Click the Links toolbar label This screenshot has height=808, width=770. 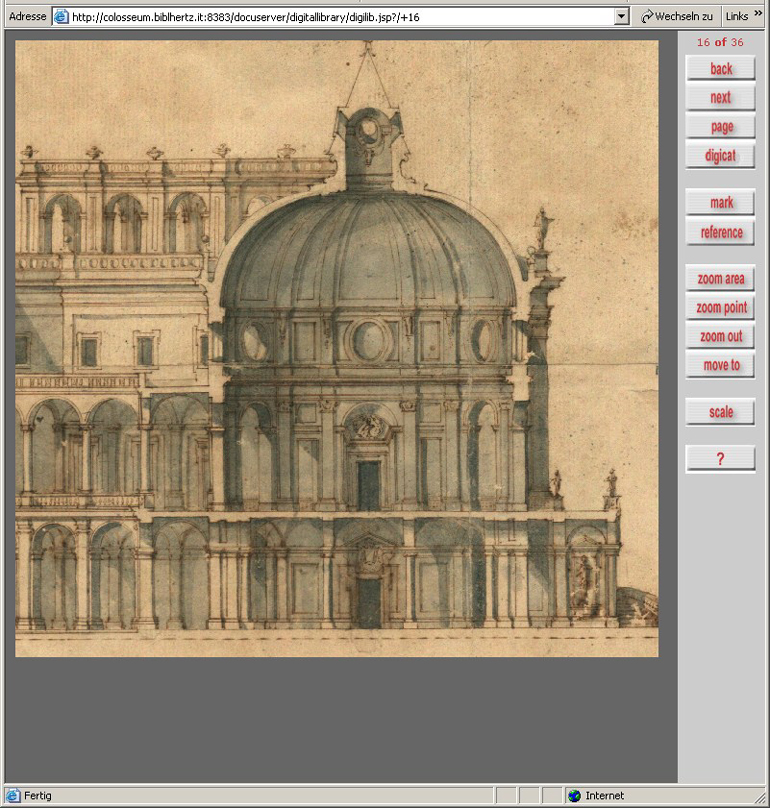click(736, 17)
